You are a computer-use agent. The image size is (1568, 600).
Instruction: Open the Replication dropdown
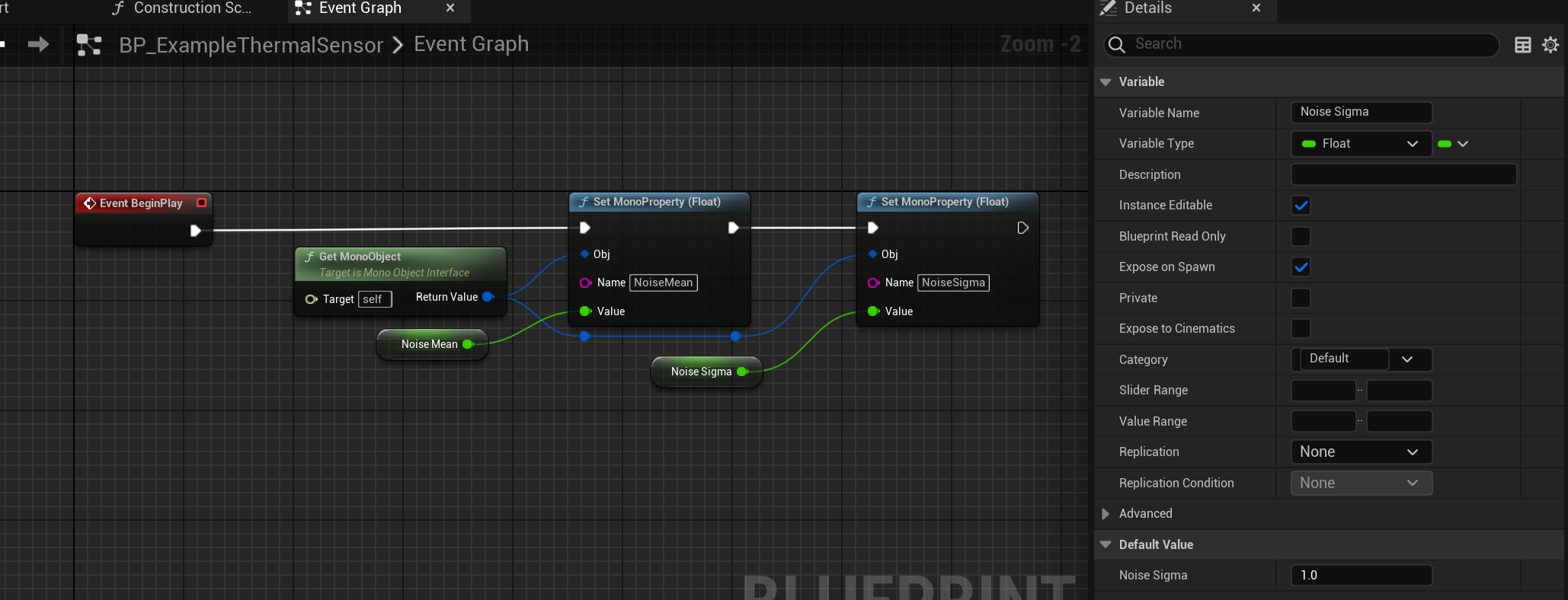point(1361,452)
